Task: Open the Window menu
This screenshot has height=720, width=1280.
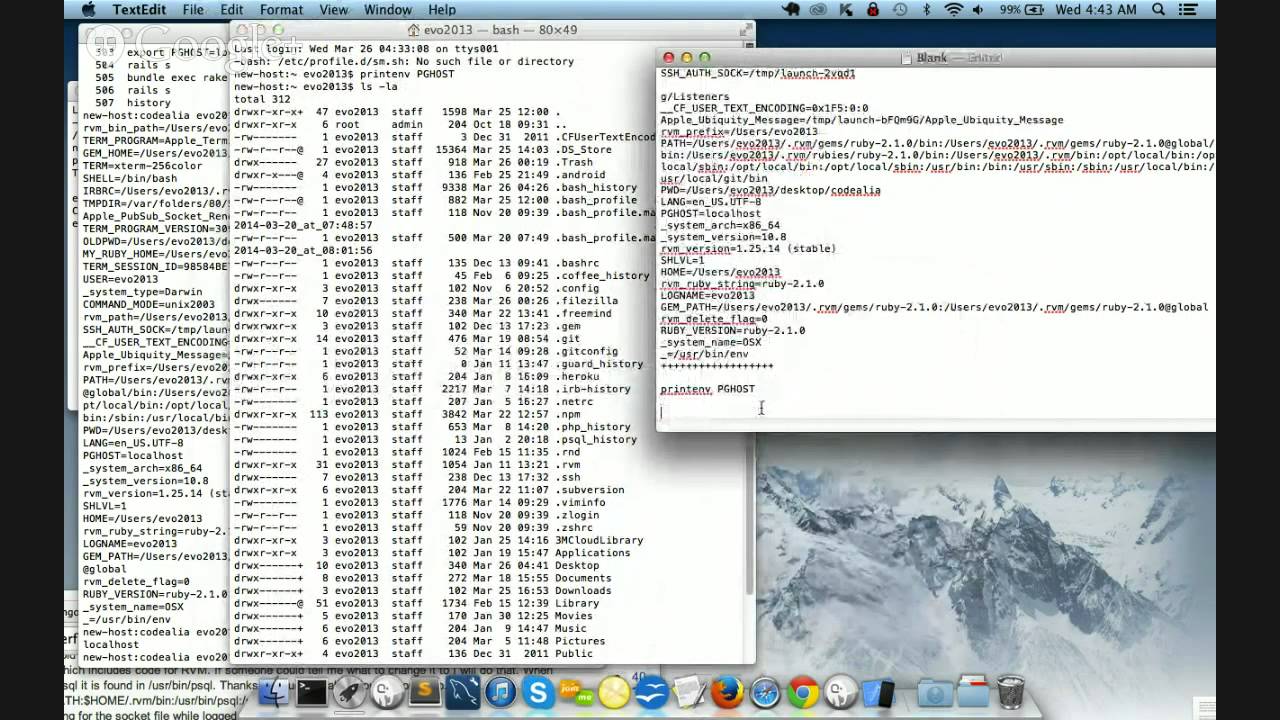Action: pyautogui.click(x=387, y=9)
